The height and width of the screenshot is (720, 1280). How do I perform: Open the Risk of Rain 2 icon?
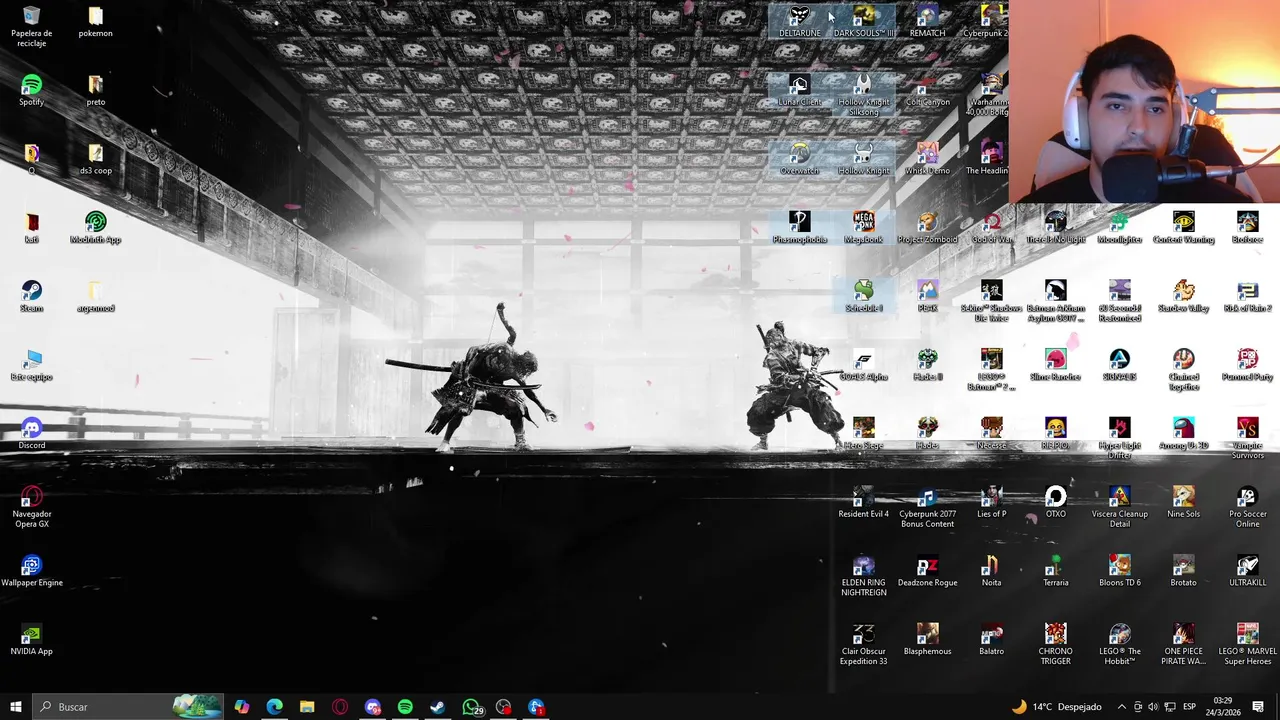[x=1247, y=296]
